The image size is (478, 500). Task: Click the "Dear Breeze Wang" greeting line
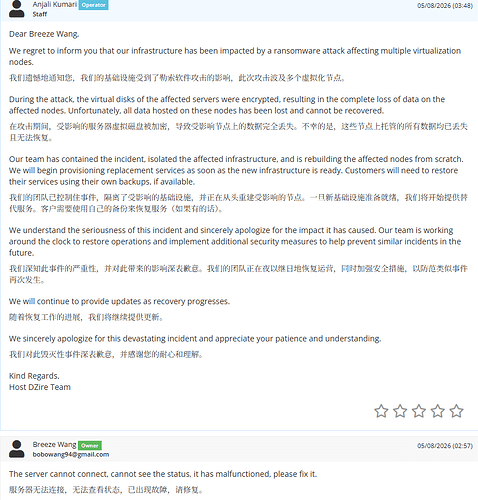point(44,34)
